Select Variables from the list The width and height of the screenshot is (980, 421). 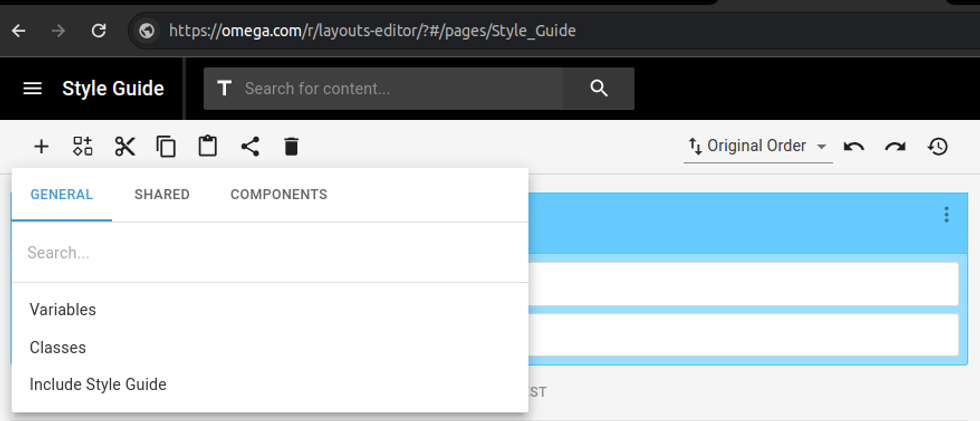[x=63, y=310]
